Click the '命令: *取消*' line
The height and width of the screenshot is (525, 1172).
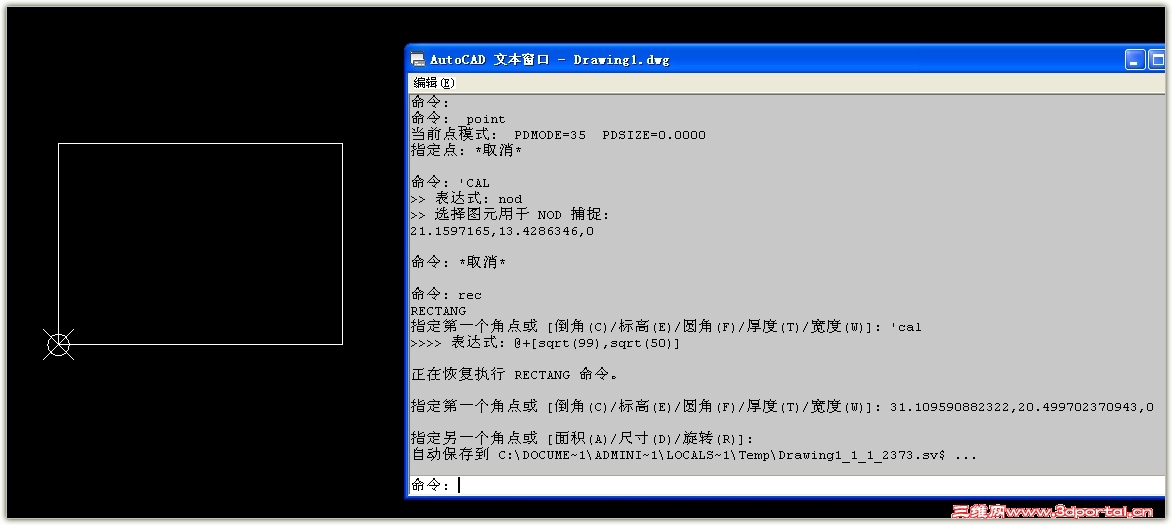point(458,262)
